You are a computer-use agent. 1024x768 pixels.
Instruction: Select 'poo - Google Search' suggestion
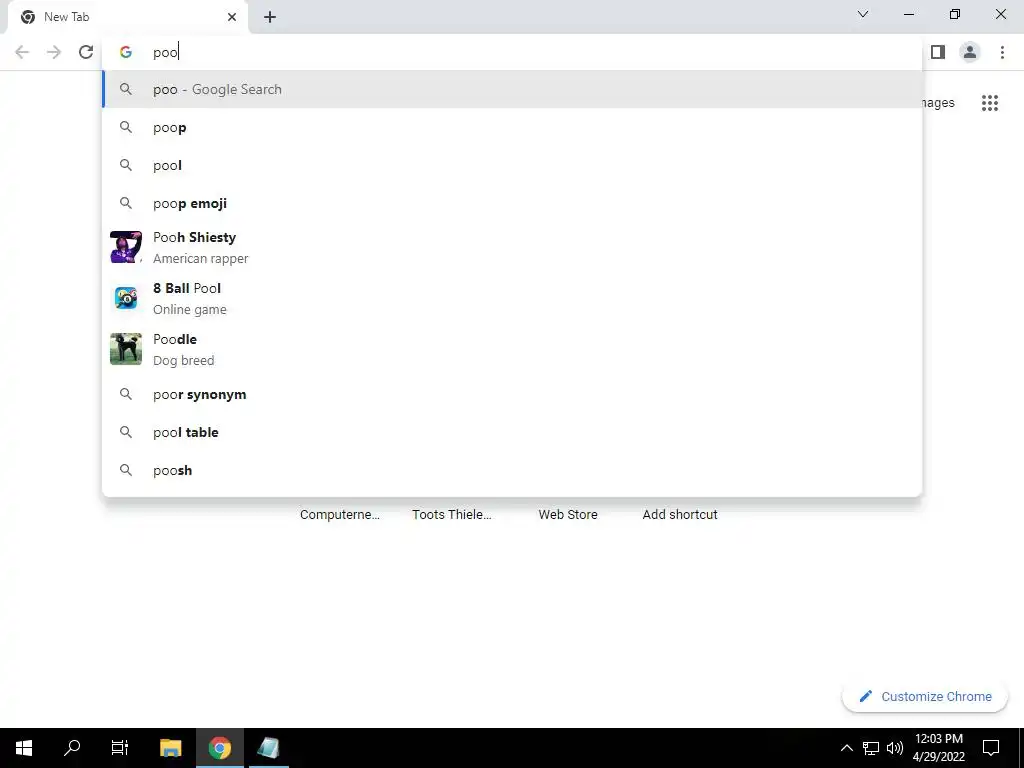[x=512, y=89]
